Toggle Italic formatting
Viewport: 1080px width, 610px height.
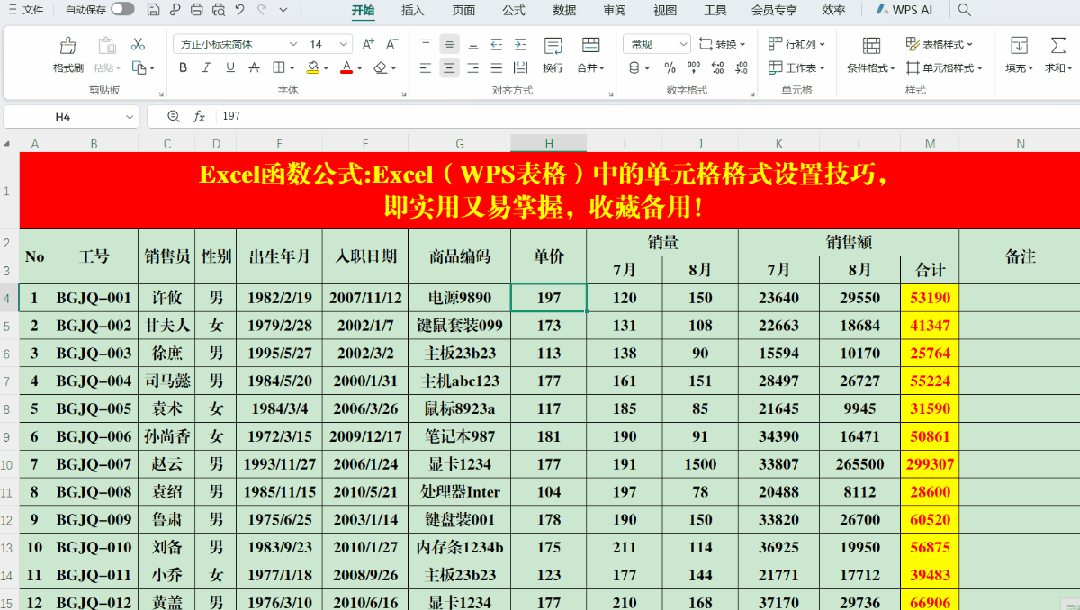point(207,67)
